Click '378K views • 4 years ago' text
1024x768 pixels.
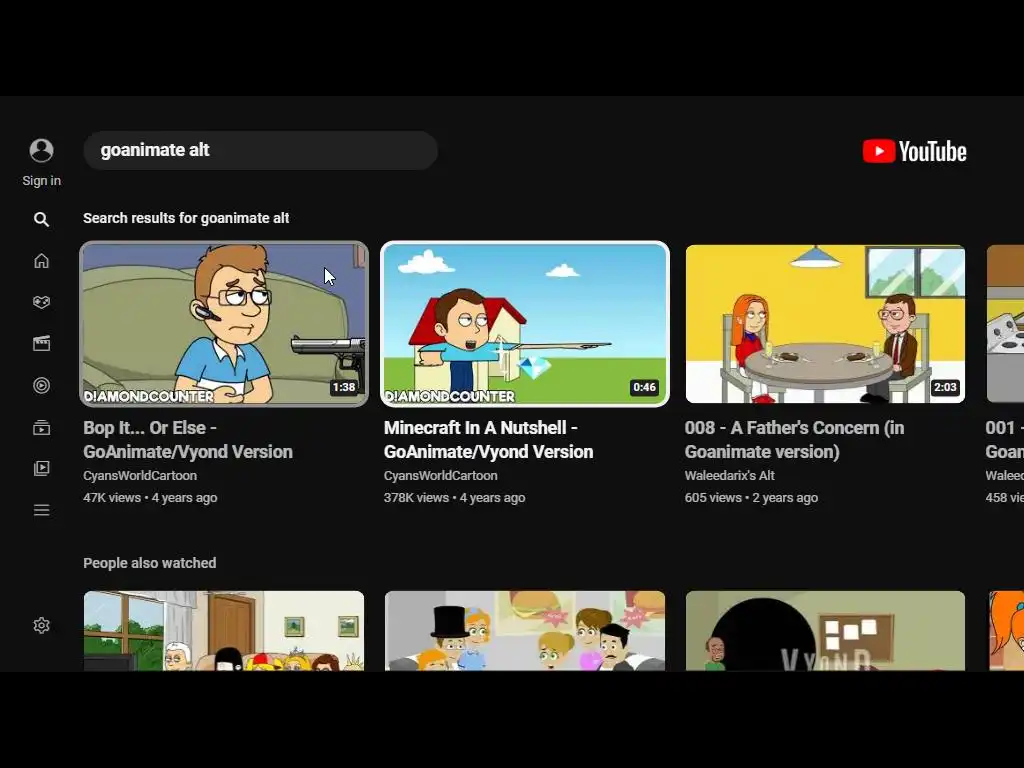pyautogui.click(x=455, y=498)
